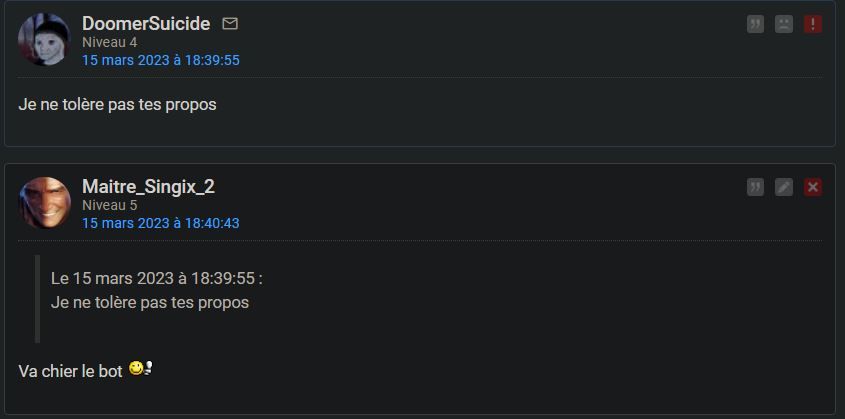Click DoomerSuicide's message body text

117,104
